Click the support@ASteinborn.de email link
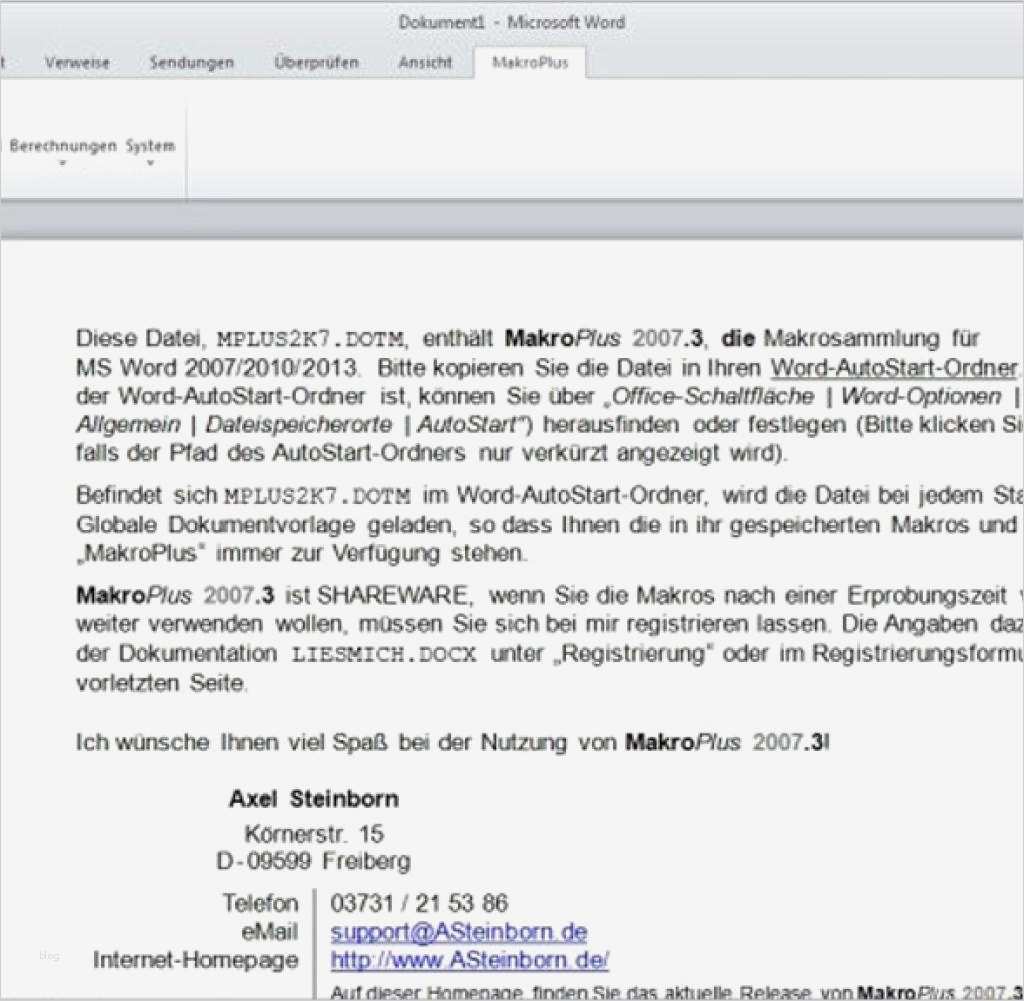Viewport: 1024px width, 1001px height. (x=458, y=932)
